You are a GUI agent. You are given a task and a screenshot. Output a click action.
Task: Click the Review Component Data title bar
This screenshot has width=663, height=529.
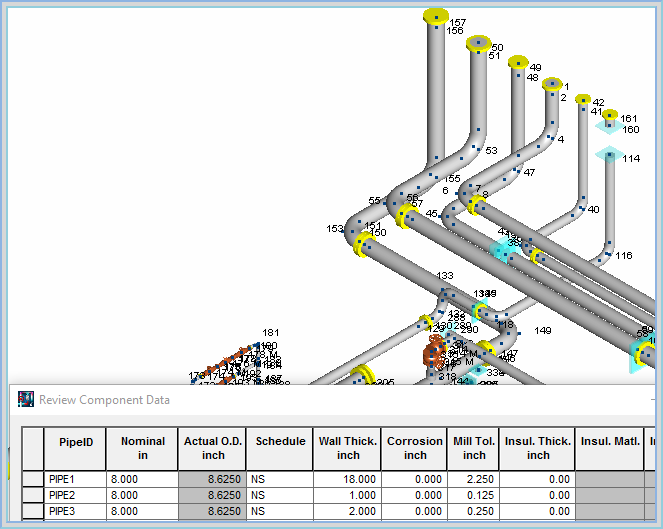pyautogui.click(x=332, y=400)
